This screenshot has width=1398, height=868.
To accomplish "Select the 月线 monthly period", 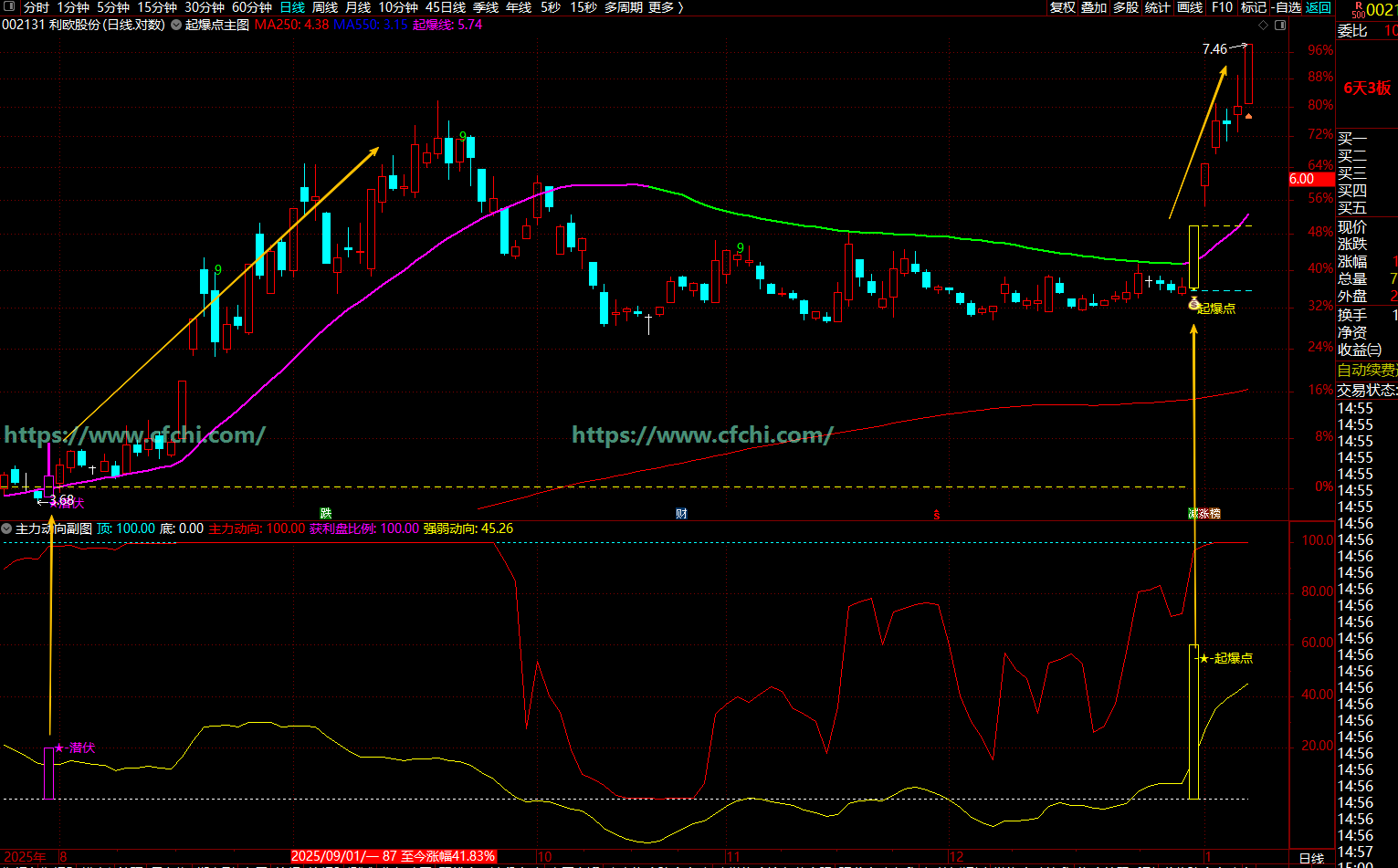I will coord(358,7).
